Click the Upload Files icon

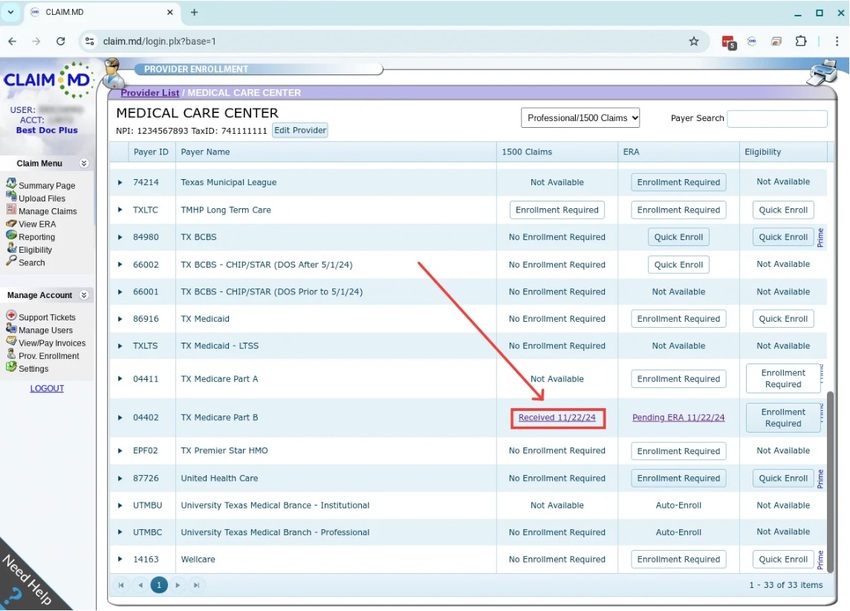click(11, 197)
